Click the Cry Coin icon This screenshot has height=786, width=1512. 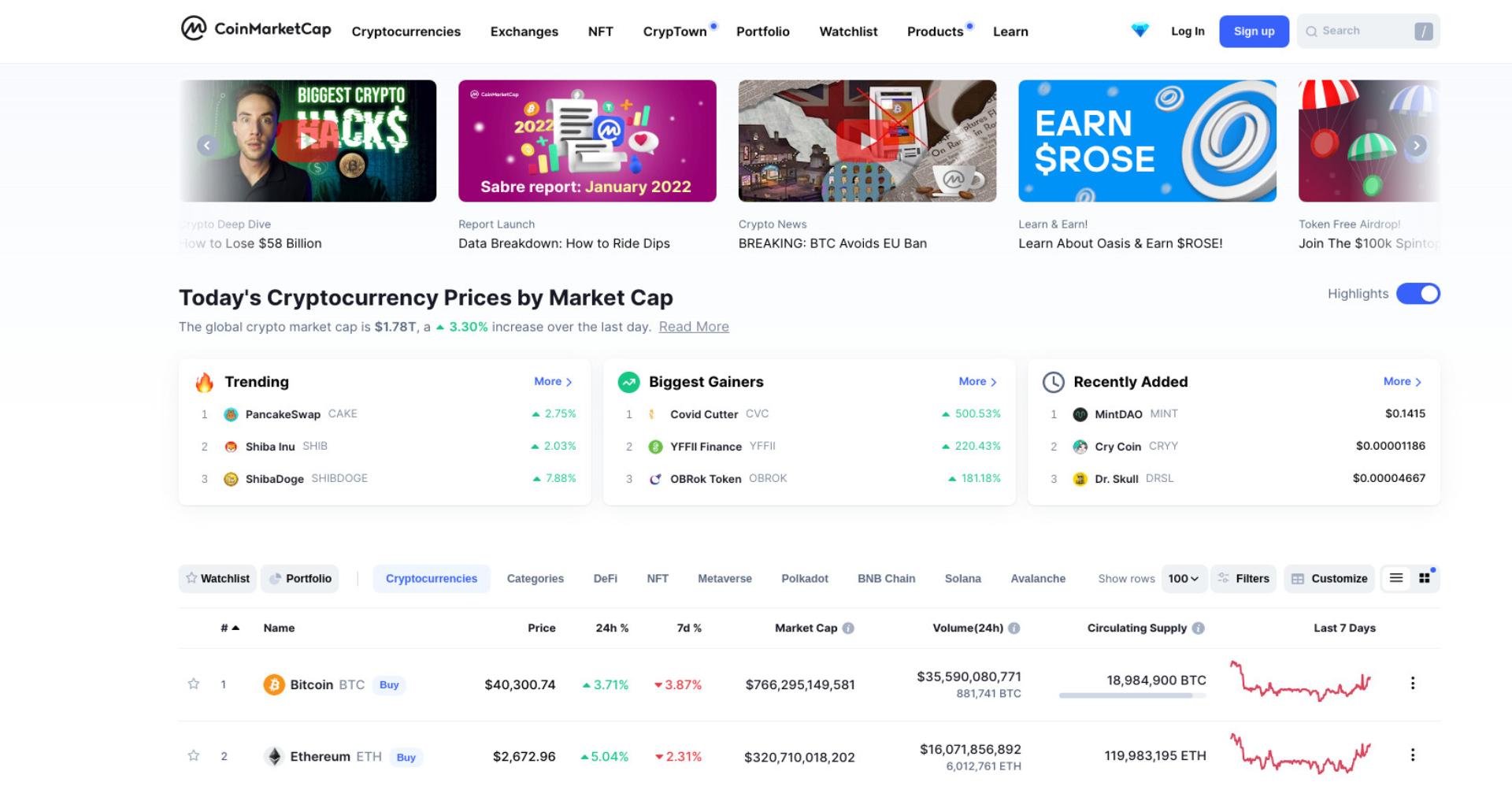pos(1080,447)
